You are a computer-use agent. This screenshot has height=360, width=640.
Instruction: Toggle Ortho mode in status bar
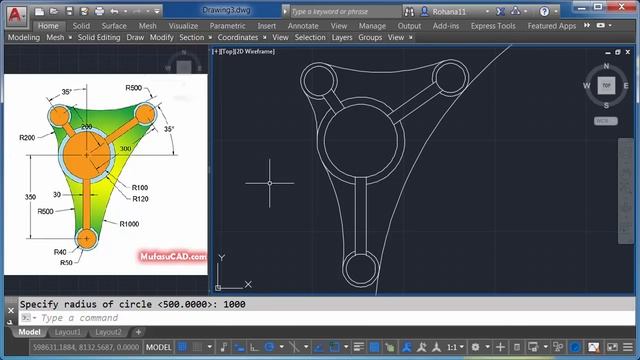pyautogui.click(x=254, y=347)
